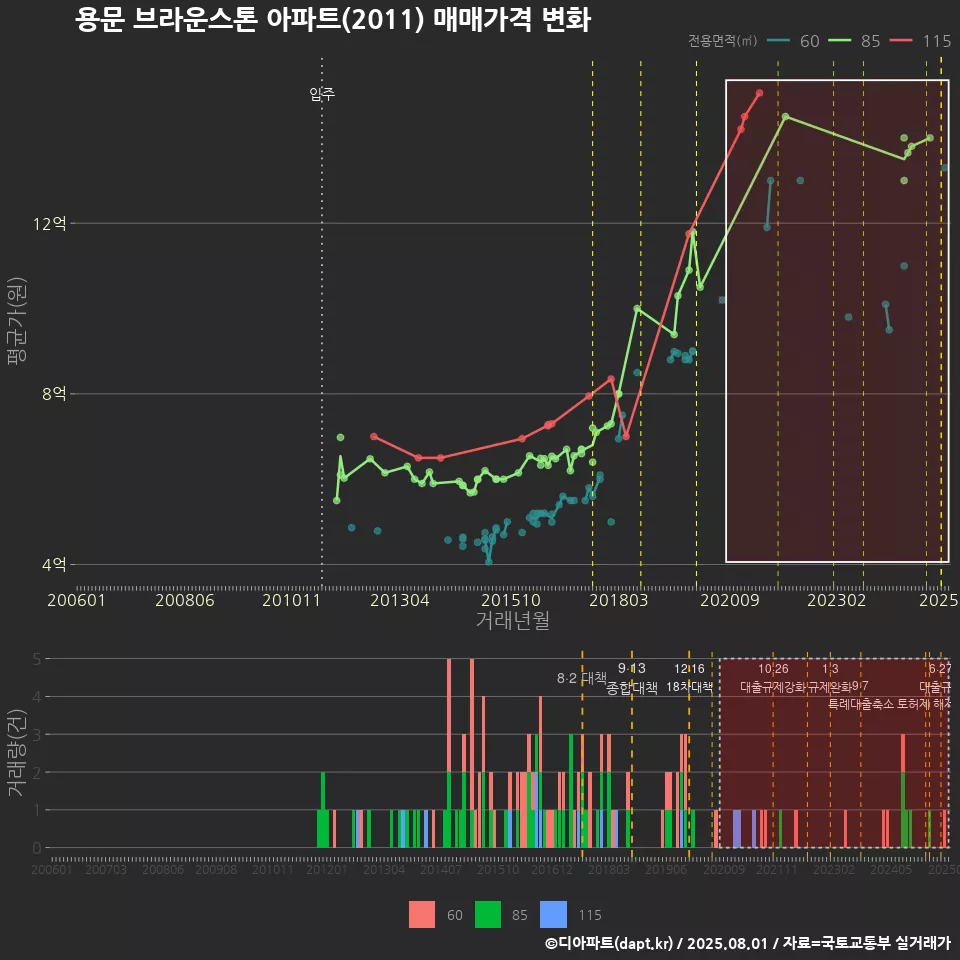Viewport: 960px width, 960px height.
Task: Click the 9·13 종합대책 policy marker label
Action: click(x=632, y=678)
